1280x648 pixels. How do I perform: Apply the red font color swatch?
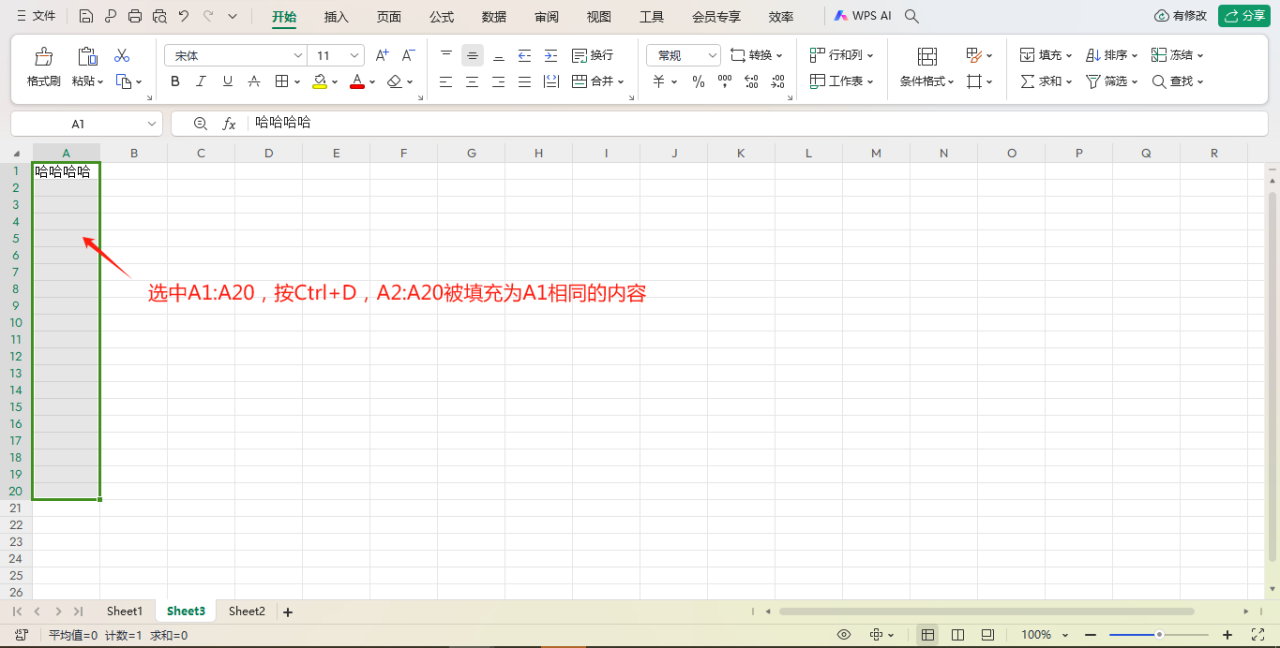coord(357,82)
